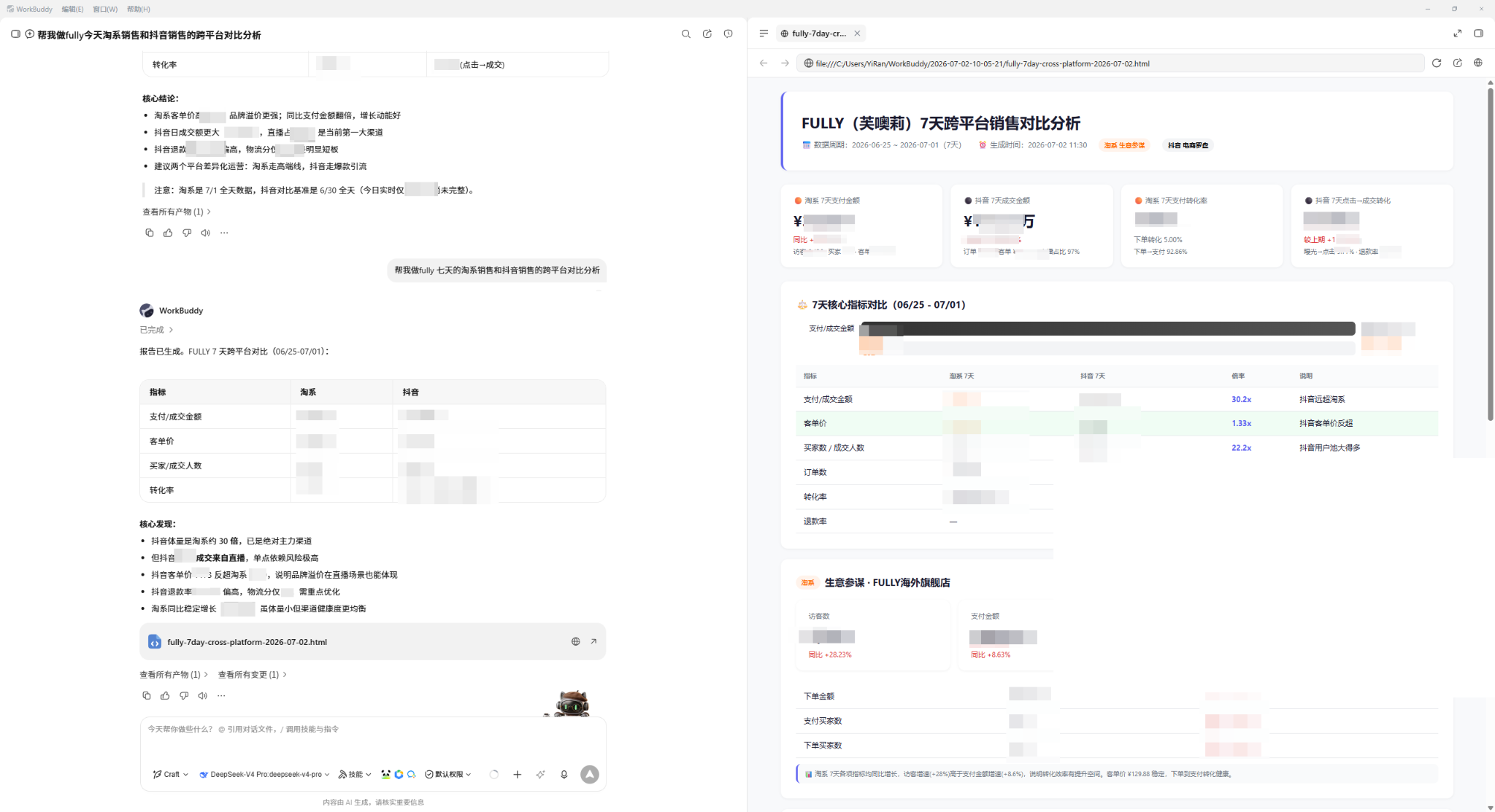Image resolution: width=1495 pixels, height=812 pixels.
Task: Go back in the preview browser
Action: pyautogui.click(x=764, y=63)
